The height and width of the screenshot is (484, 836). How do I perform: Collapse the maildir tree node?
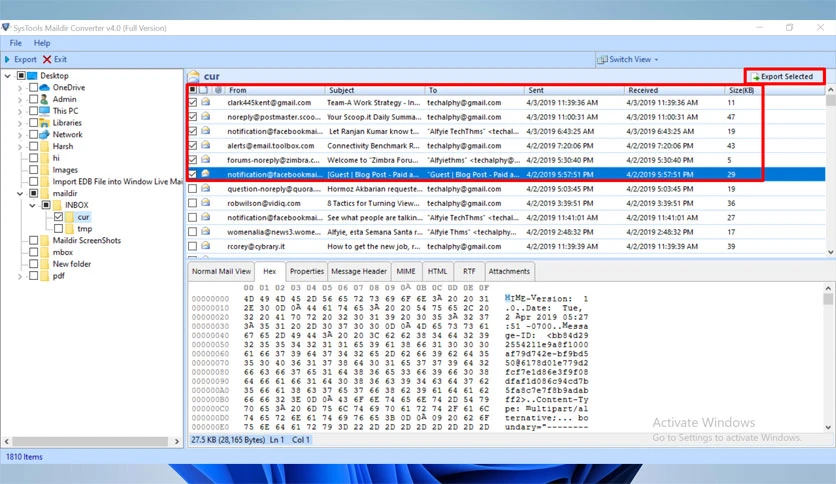(x=20, y=193)
